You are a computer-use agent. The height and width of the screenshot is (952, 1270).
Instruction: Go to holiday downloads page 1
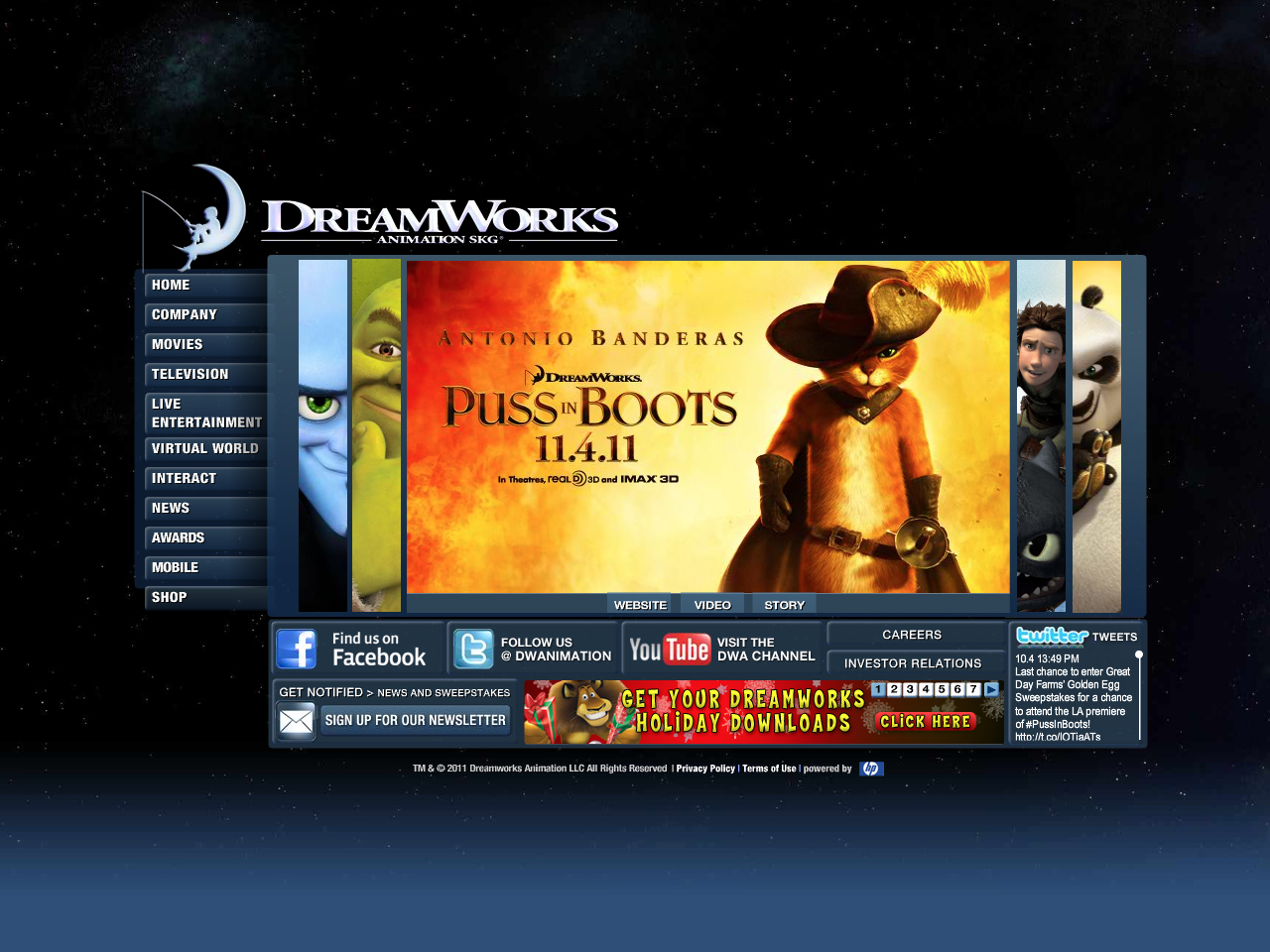878,689
